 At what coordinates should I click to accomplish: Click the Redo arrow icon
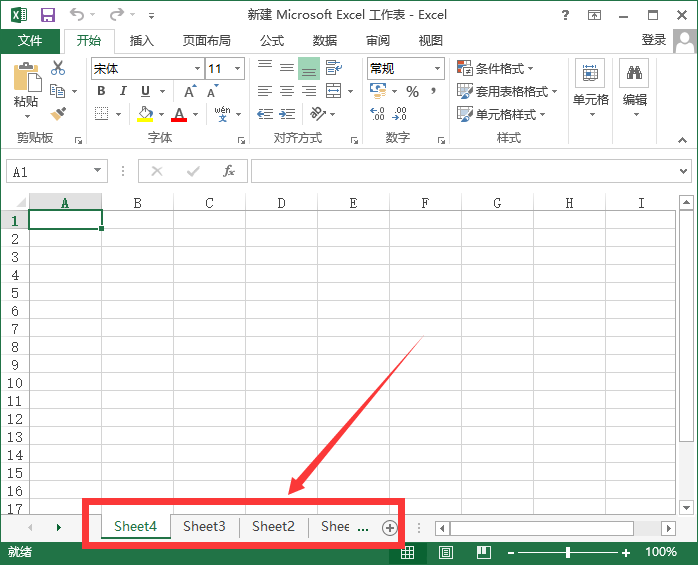coord(117,15)
